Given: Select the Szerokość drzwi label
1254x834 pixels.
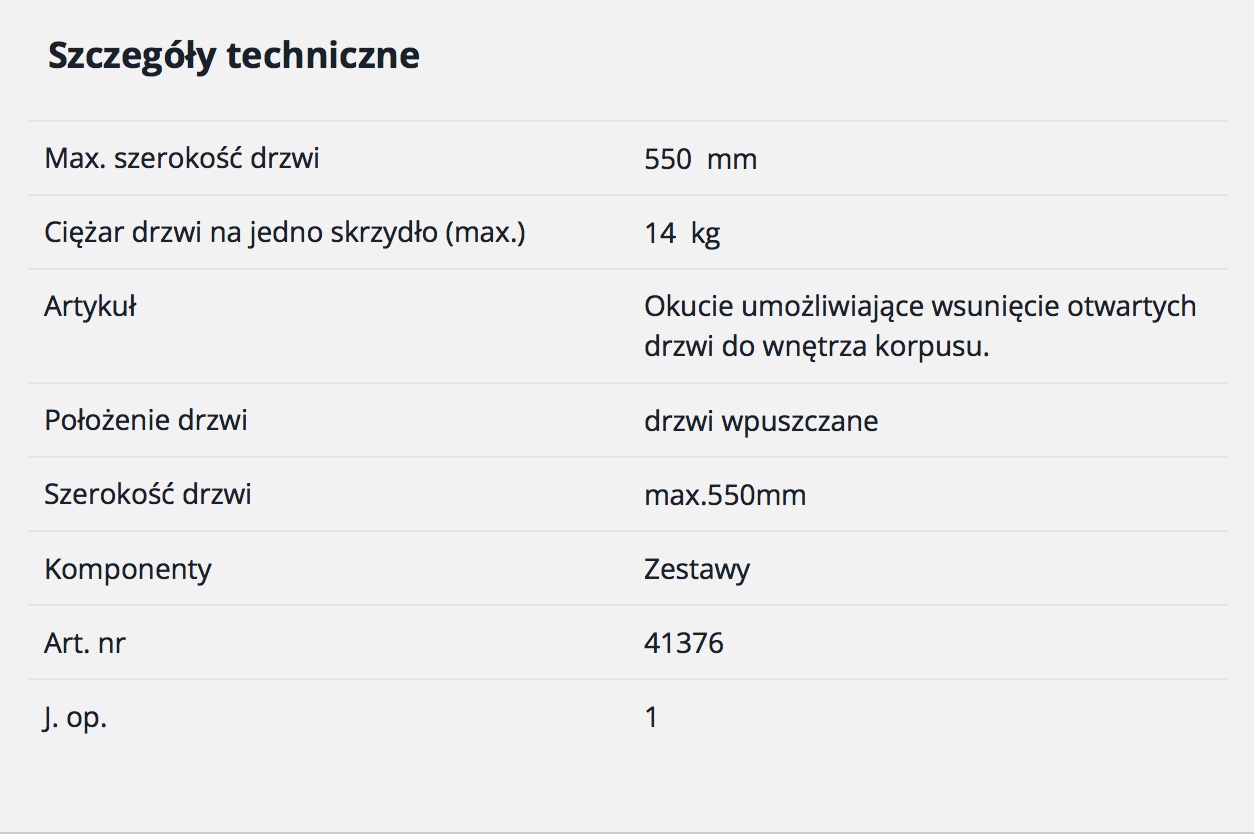Looking at the screenshot, I should 148,494.
